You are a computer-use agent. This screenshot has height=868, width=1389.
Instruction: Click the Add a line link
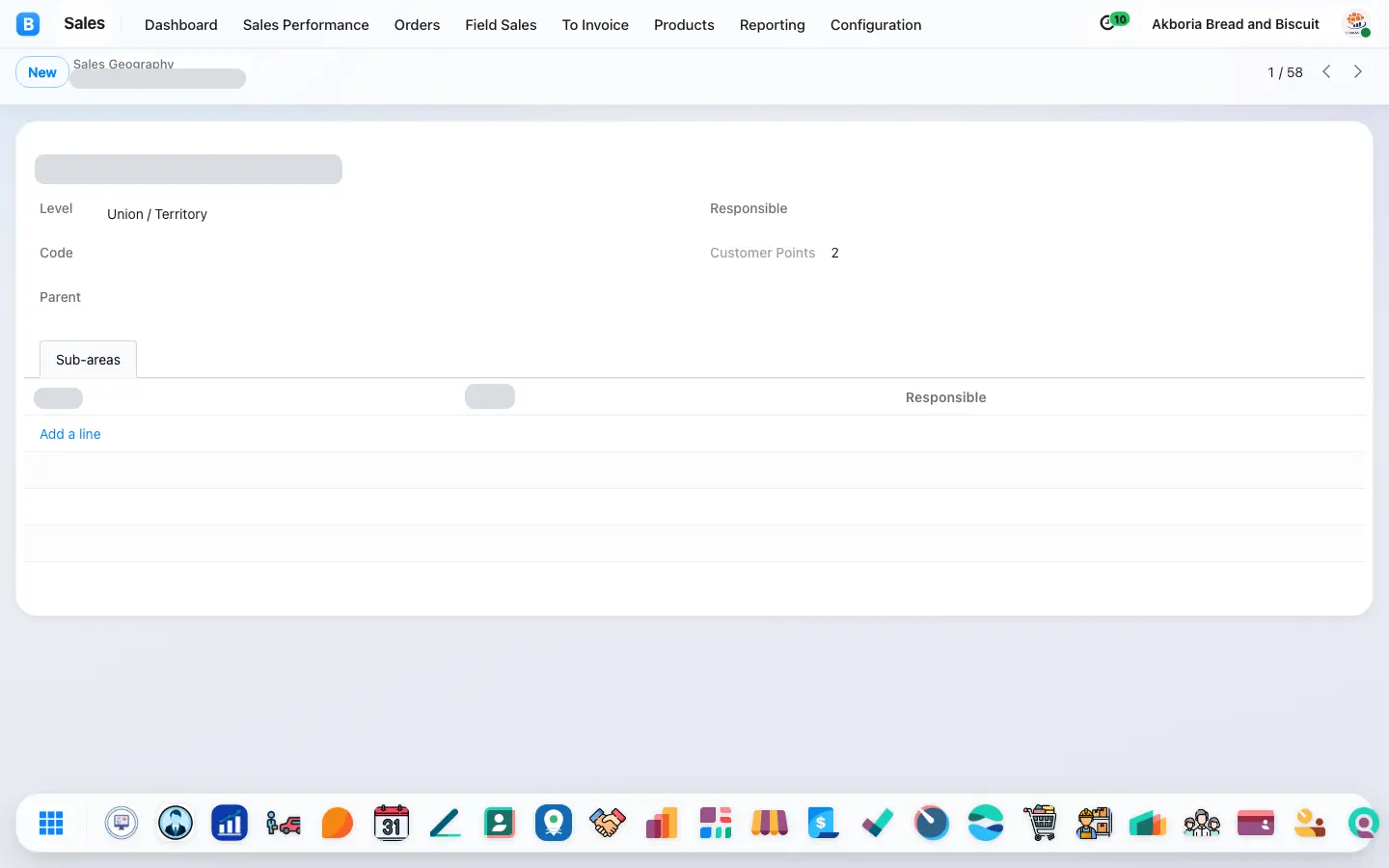[70, 434]
